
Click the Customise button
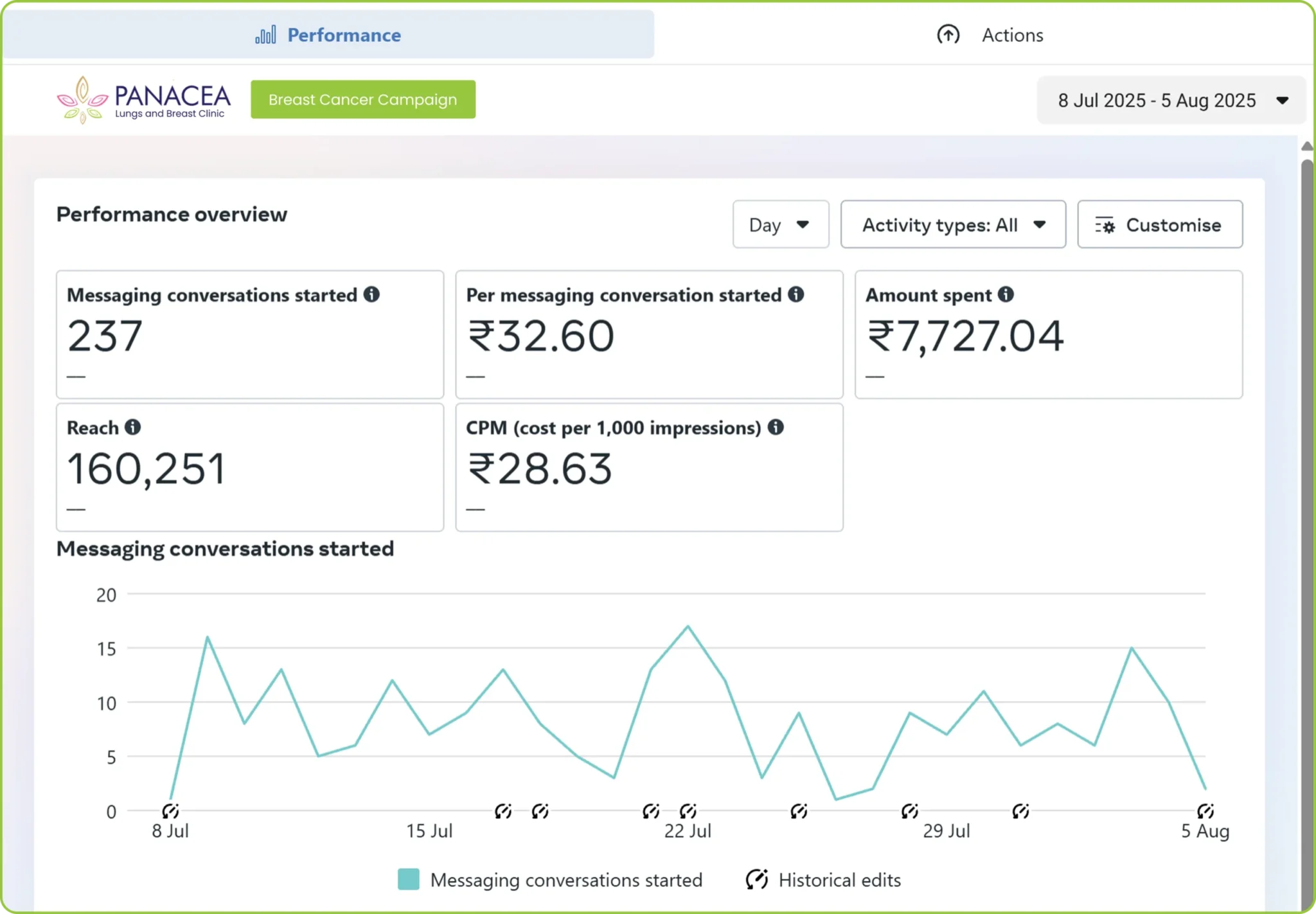pos(1160,224)
